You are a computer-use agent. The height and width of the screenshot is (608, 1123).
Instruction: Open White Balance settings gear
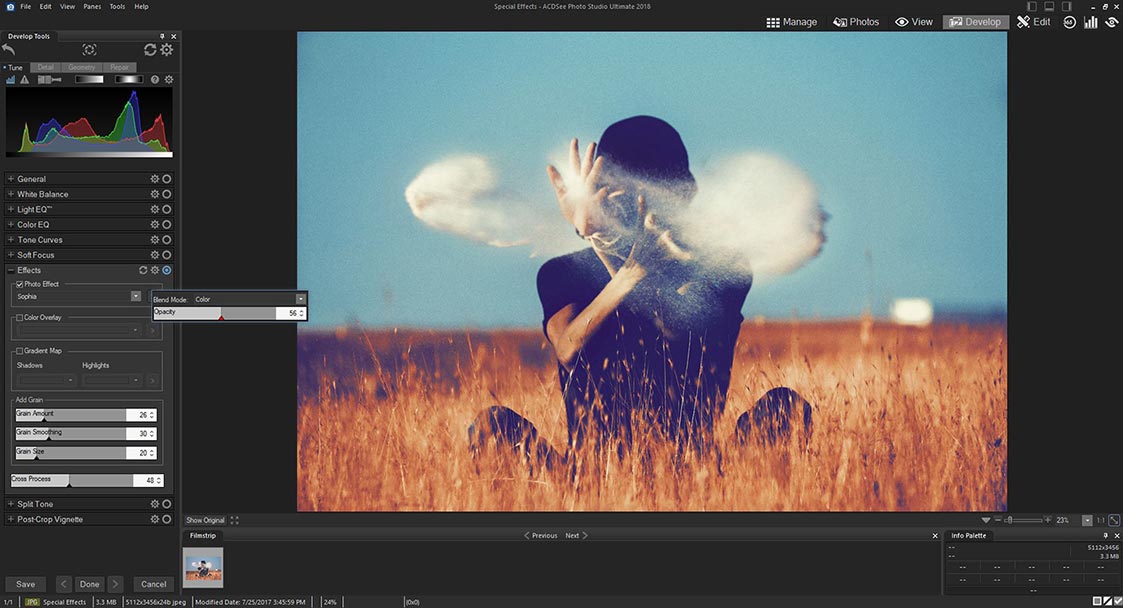pos(155,194)
